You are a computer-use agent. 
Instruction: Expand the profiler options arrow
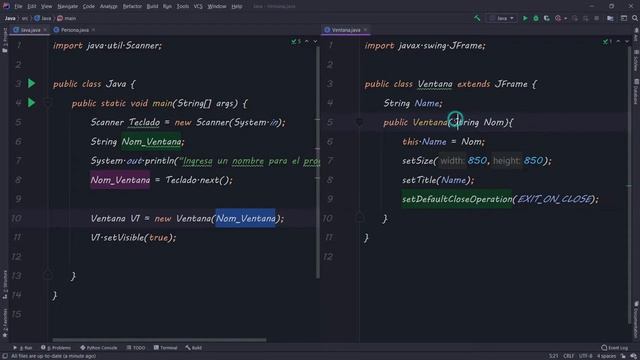click(565, 18)
